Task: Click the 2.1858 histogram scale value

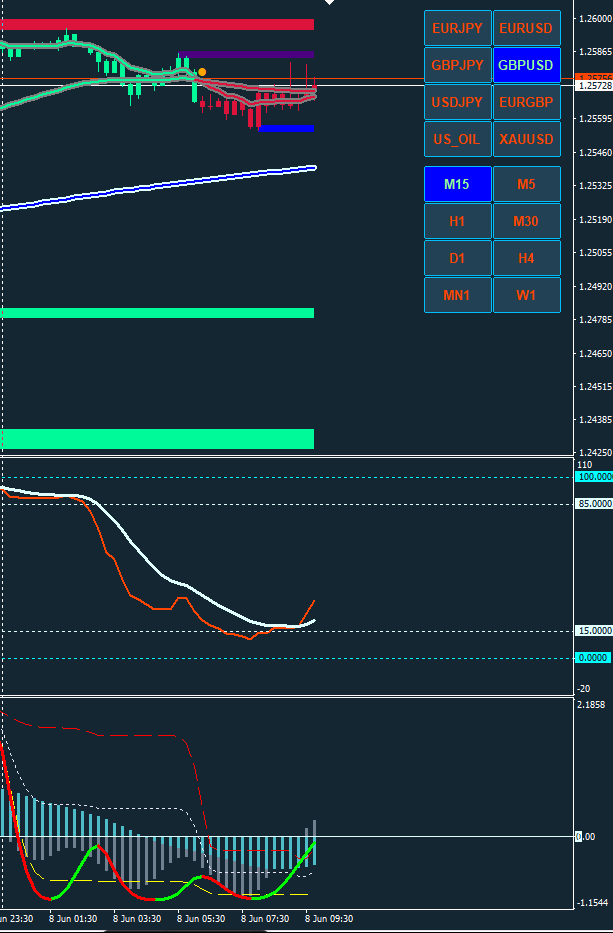Action: point(590,705)
